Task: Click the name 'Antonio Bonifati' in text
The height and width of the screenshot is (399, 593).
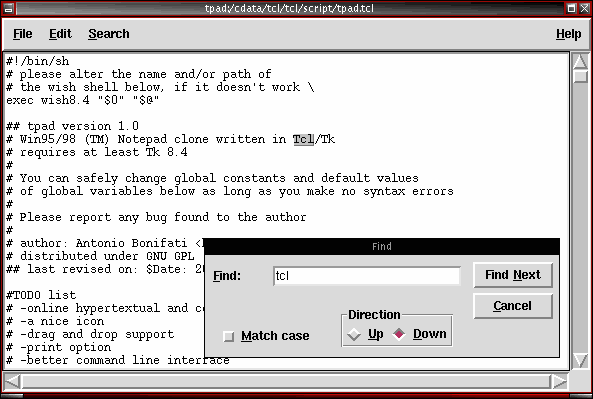Action: (131, 243)
